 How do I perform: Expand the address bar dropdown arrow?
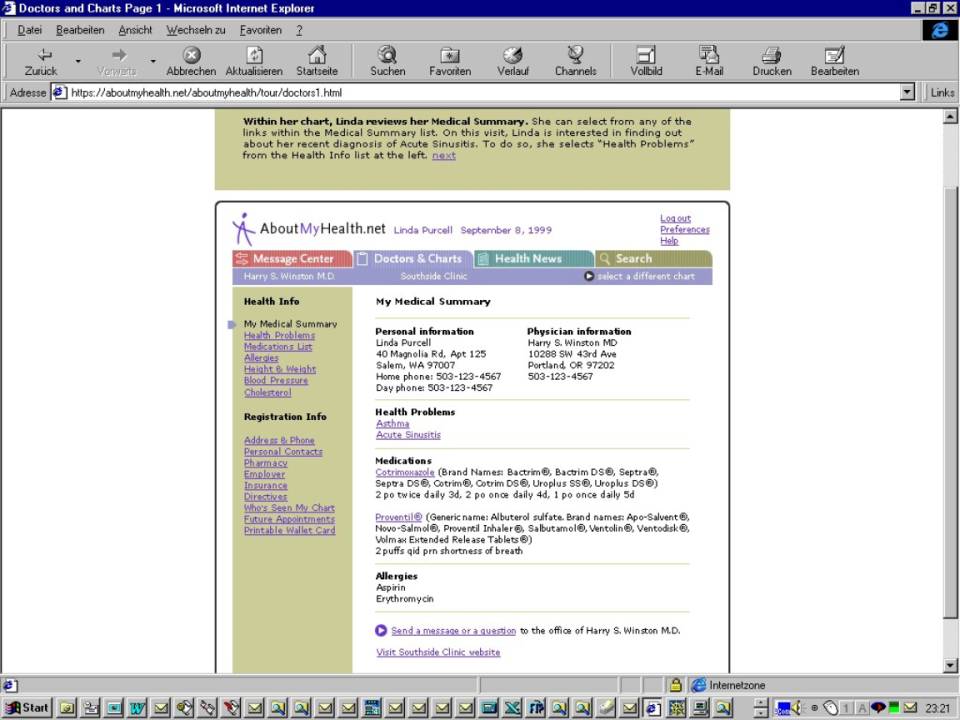click(x=907, y=93)
